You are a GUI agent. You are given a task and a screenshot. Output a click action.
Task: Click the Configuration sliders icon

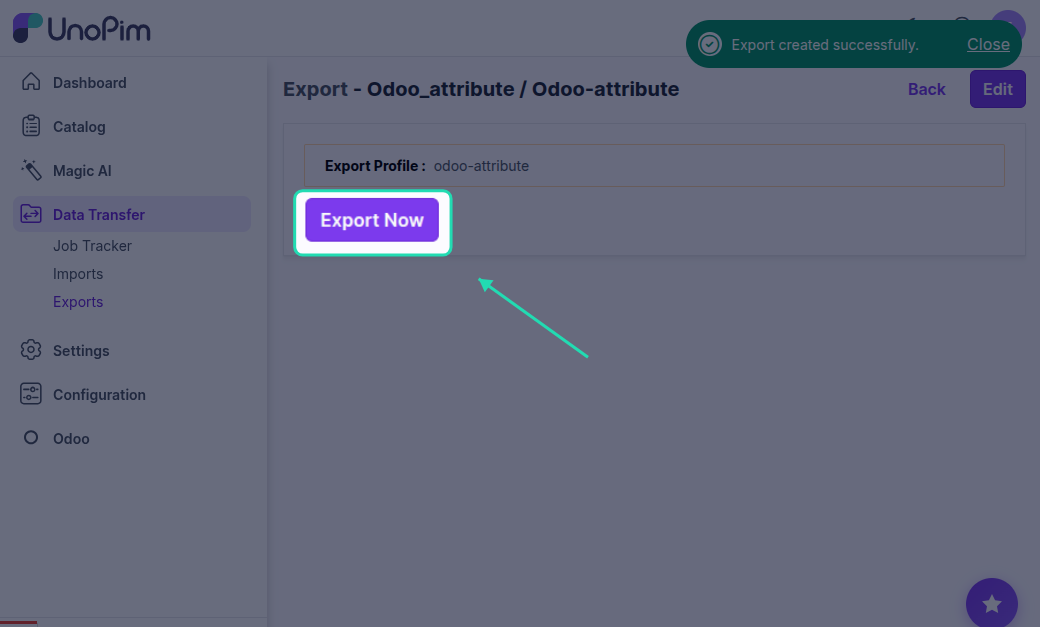point(31,393)
